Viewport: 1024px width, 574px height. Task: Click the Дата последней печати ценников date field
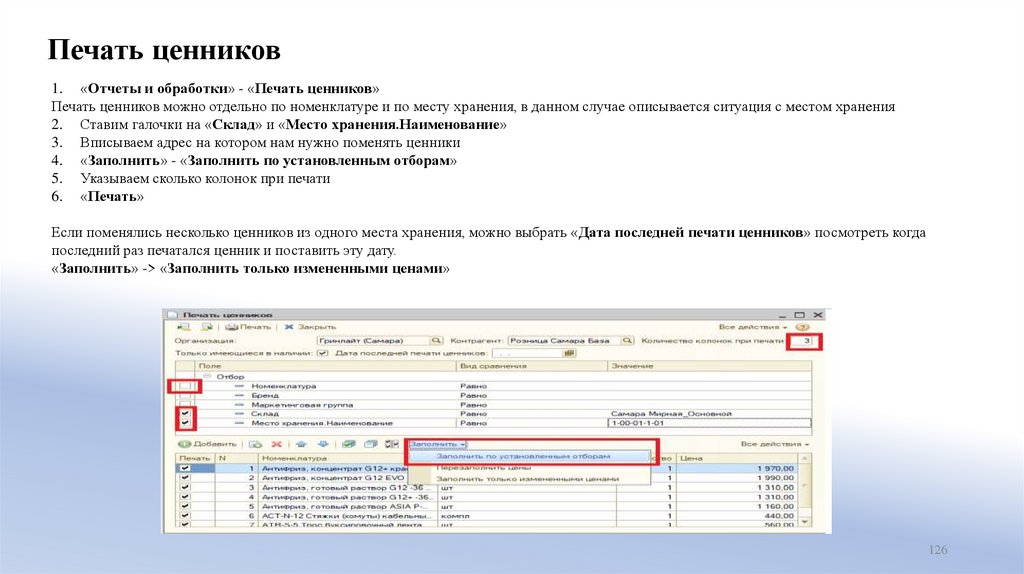click(x=527, y=353)
